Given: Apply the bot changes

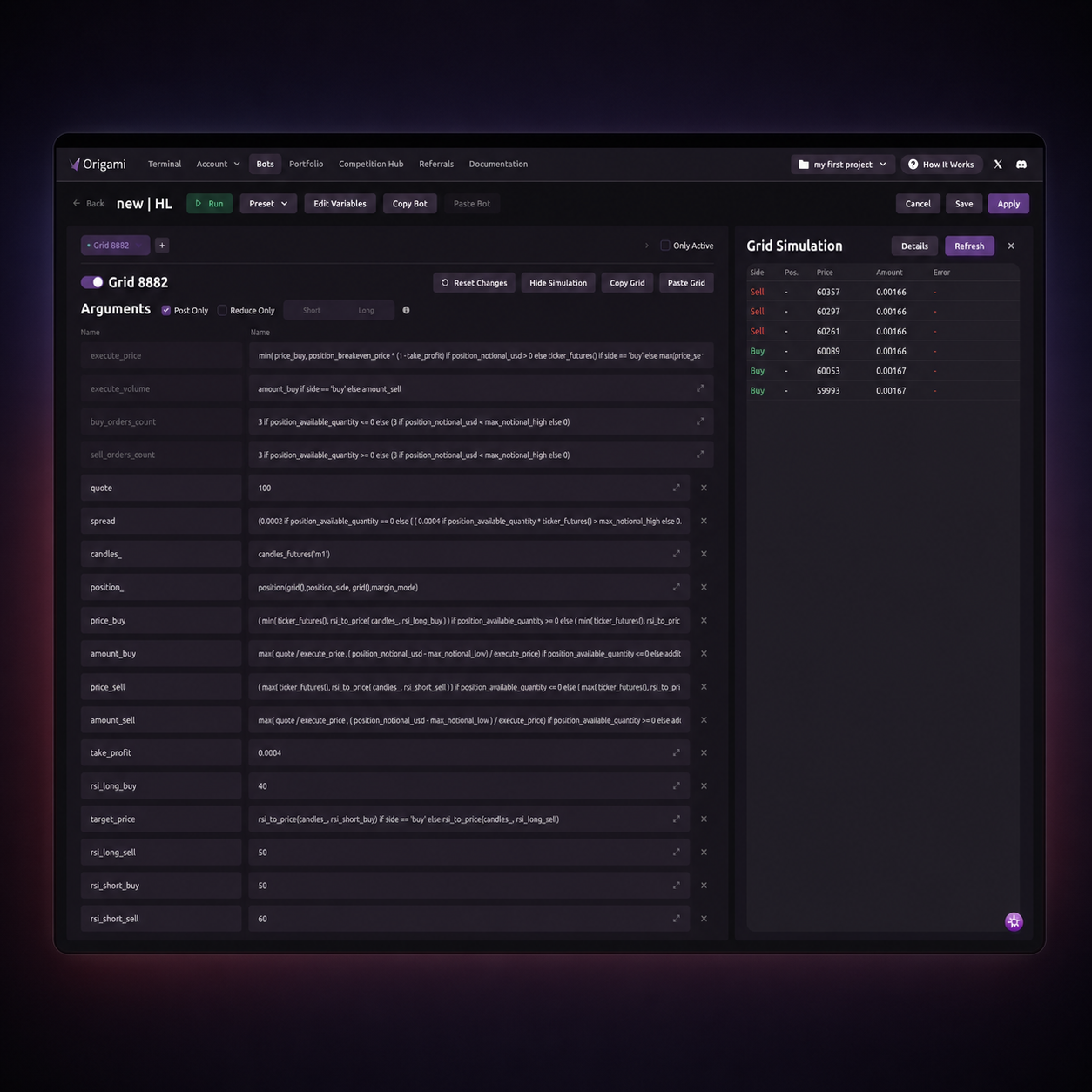Looking at the screenshot, I should (x=1008, y=204).
